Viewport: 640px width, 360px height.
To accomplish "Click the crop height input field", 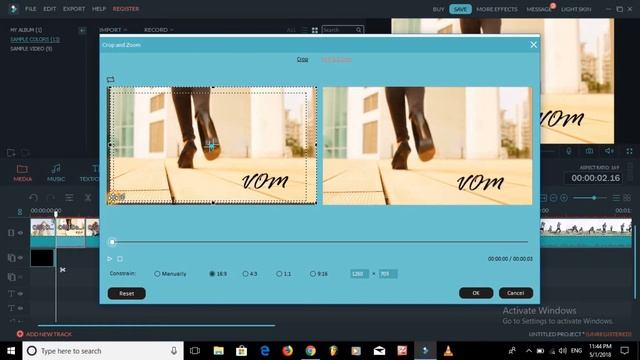I will 388,274.
